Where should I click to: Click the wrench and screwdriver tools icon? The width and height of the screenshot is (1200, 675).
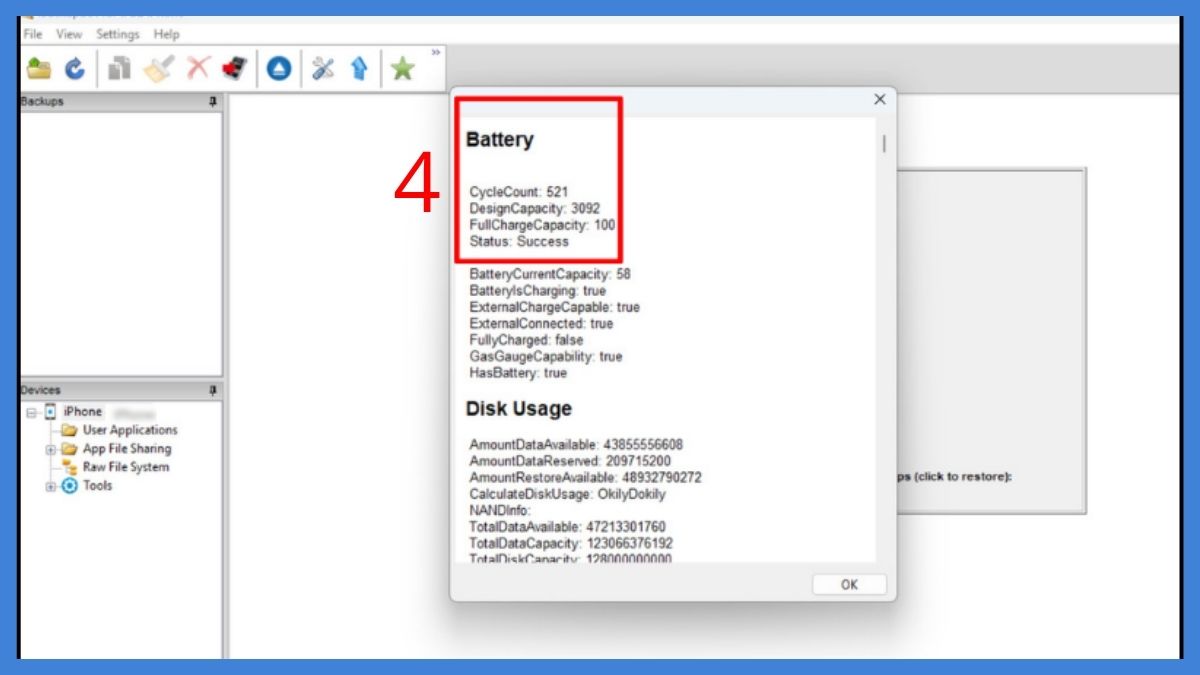(322, 68)
